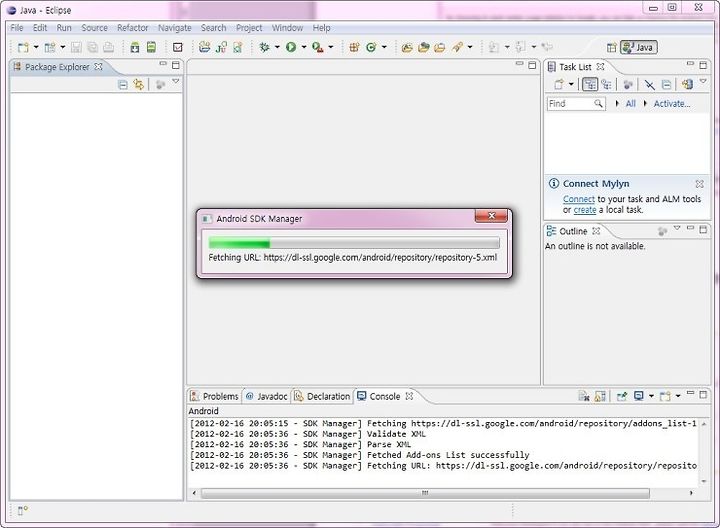The image size is (720, 528).
Task: Click the New wizard icon in toolbar
Action: tap(23, 47)
